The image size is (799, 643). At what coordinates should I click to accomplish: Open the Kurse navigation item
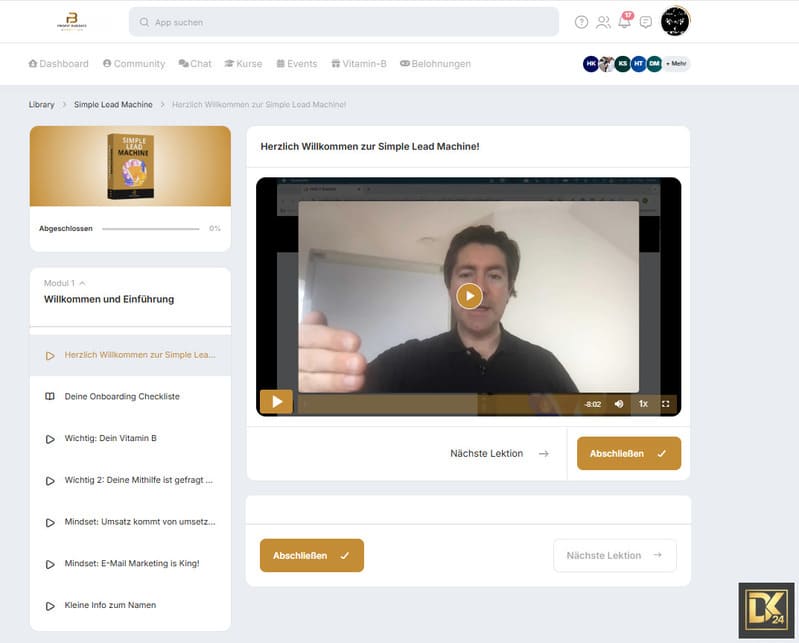tap(244, 64)
